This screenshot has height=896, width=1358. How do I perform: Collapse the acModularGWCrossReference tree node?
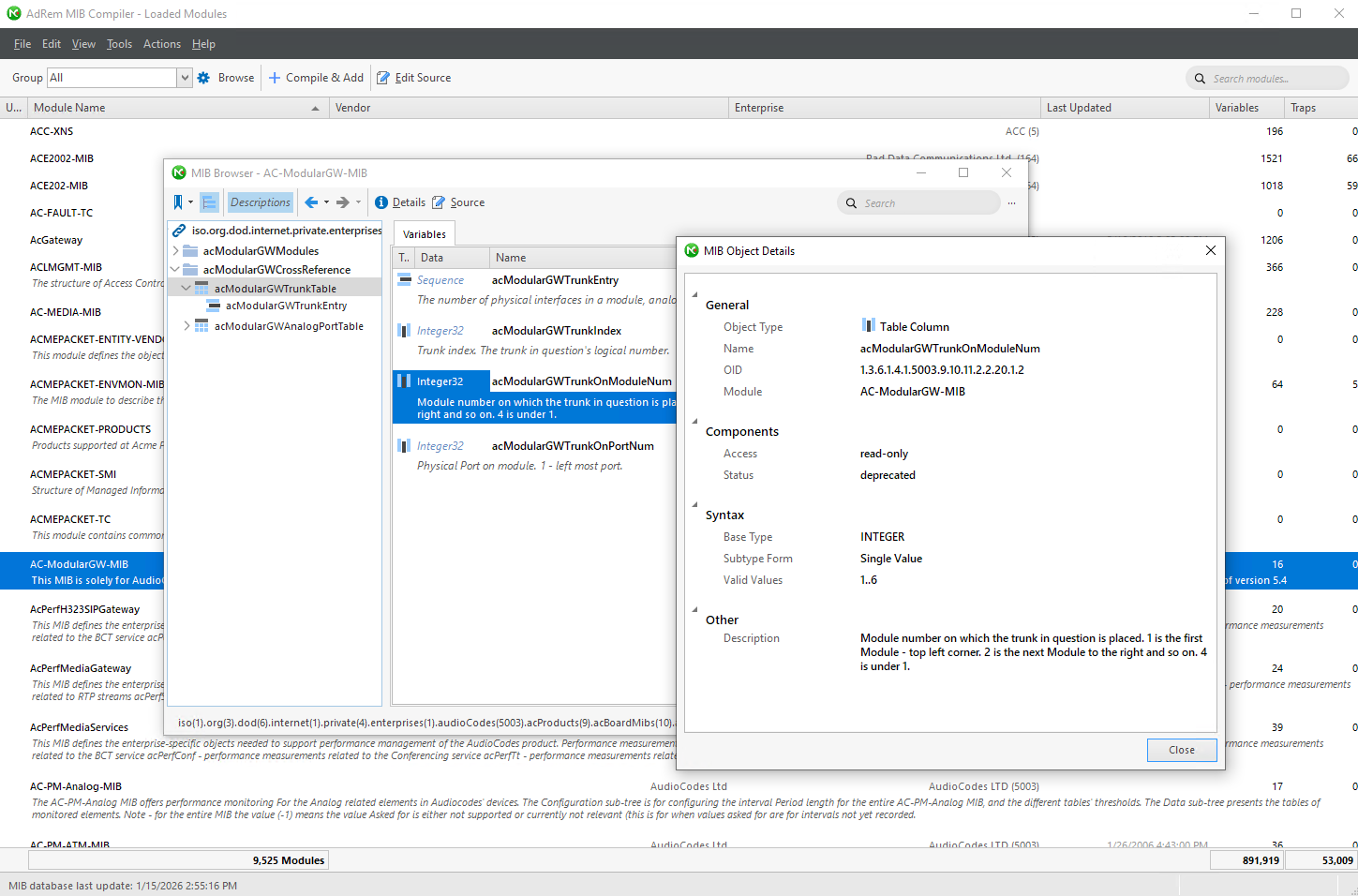175,270
